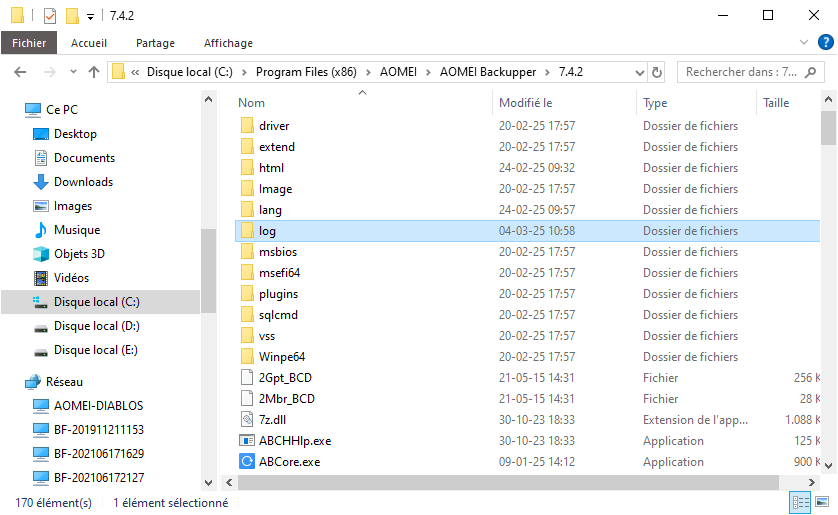Select the html folder
The image size is (838, 515).
(271, 168)
